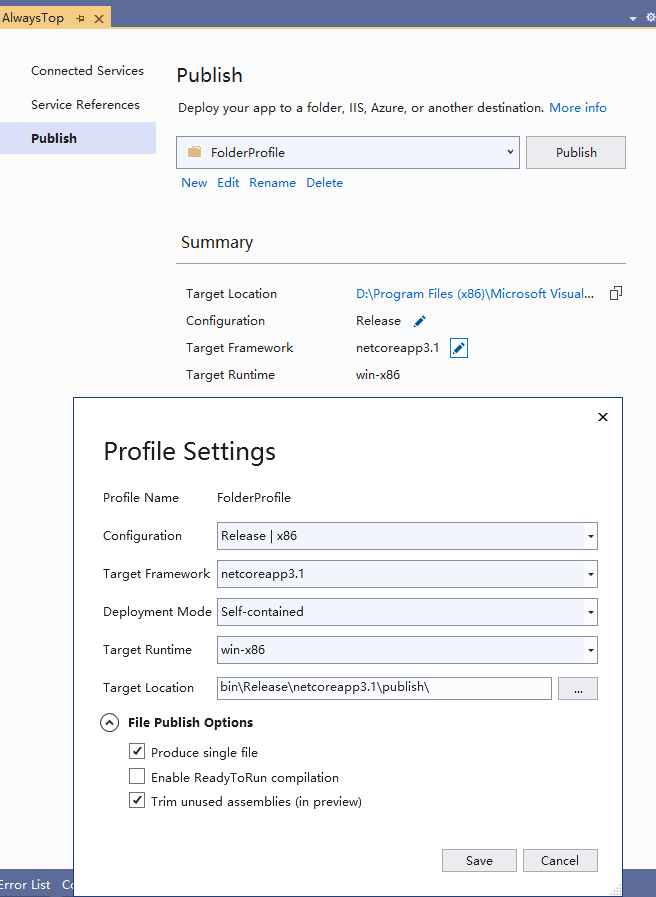The image size is (656, 897).
Task: Open the FolderProfile publish profile dropdown
Action: coord(348,152)
